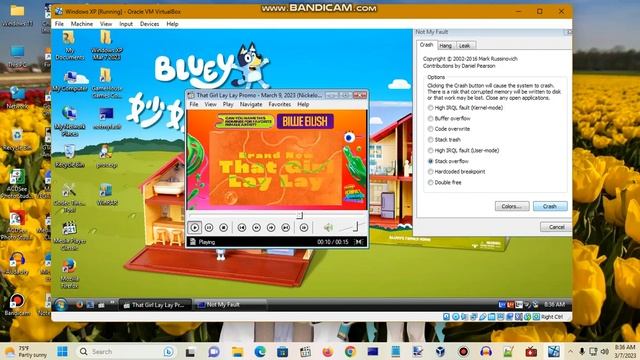Viewport: 640px width, 360px height.
Task: Open WinRAR shortcut on XP desktop
Action: tap(107, 194)
